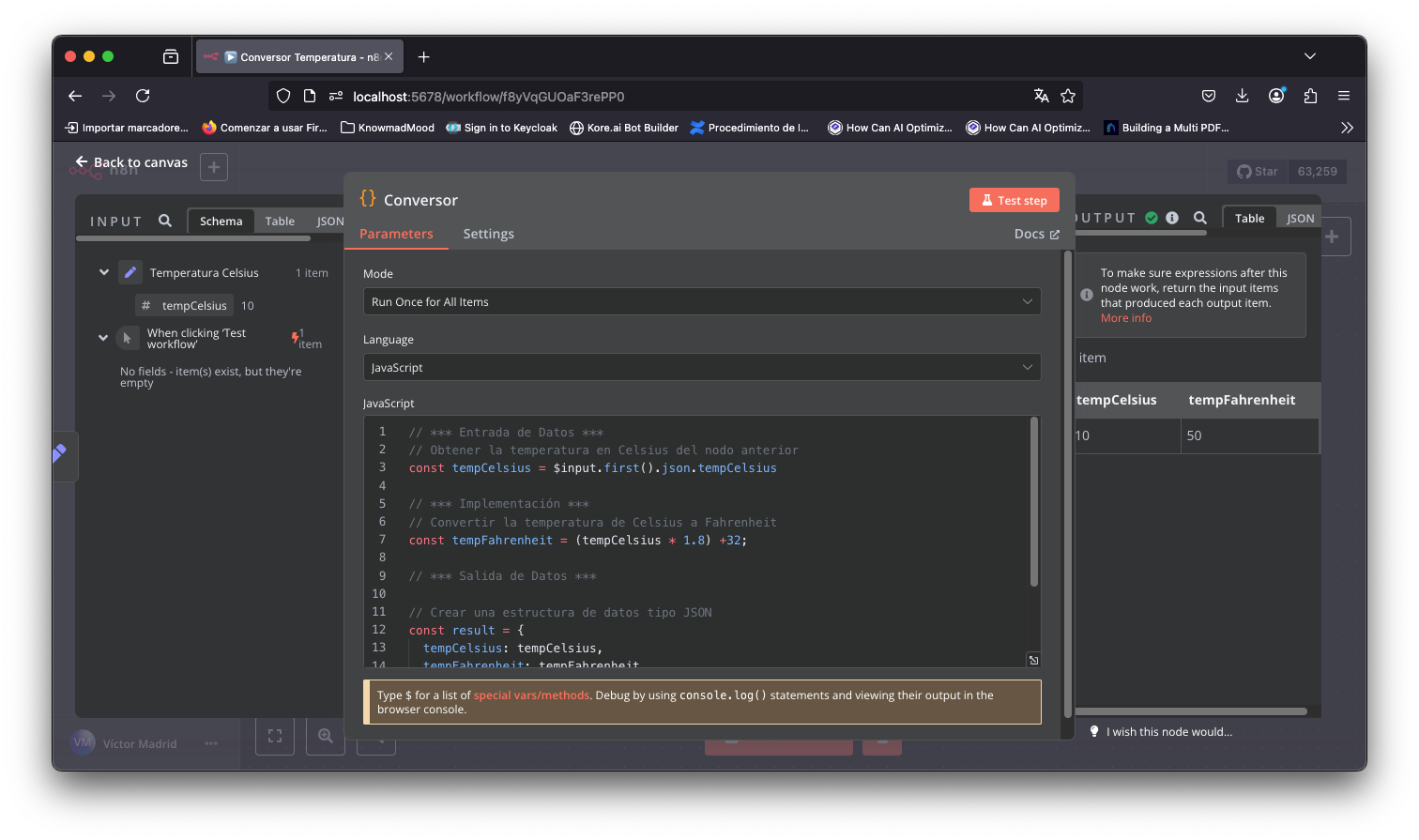The image size is (1419, 840).
Task: Search the INPUT panel data
Action: [x=165, y=221]
